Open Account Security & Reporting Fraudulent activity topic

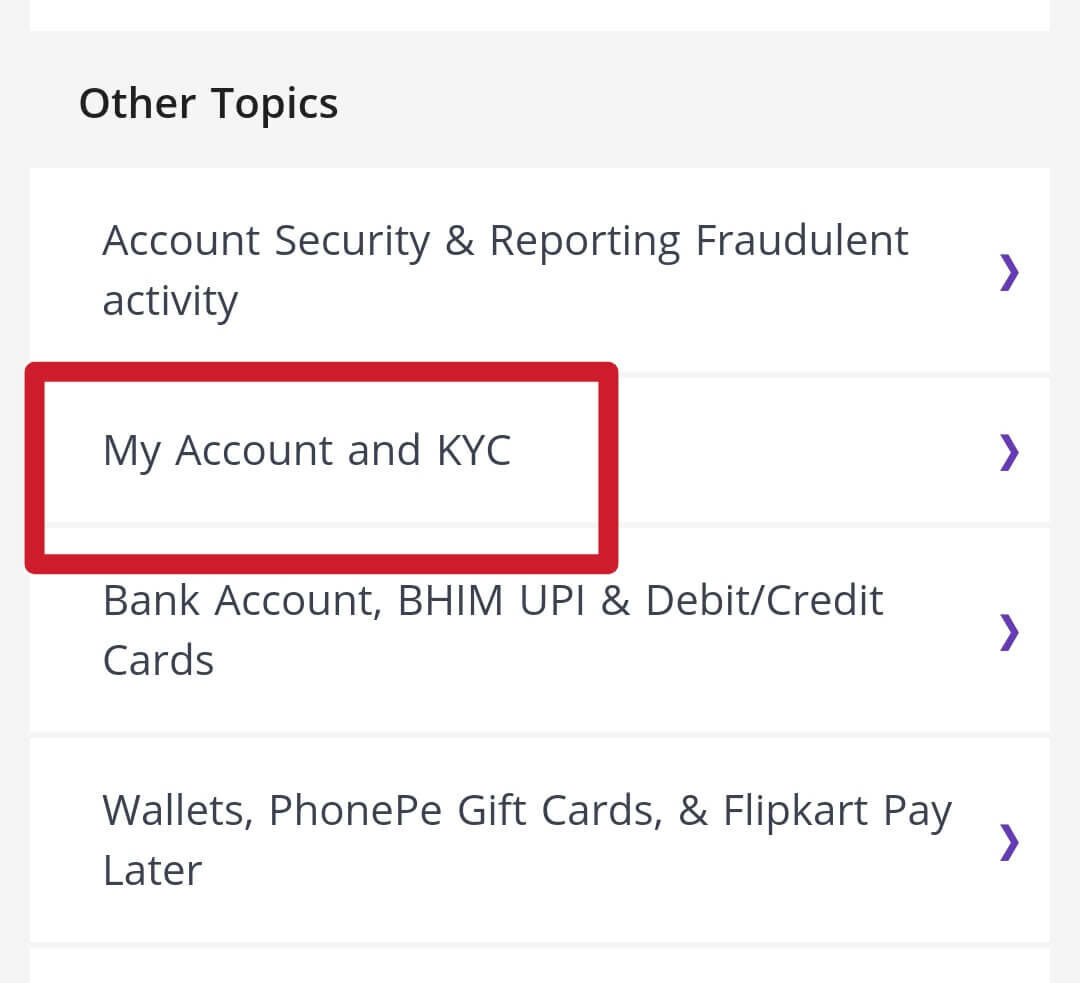[x=505, y=270]
